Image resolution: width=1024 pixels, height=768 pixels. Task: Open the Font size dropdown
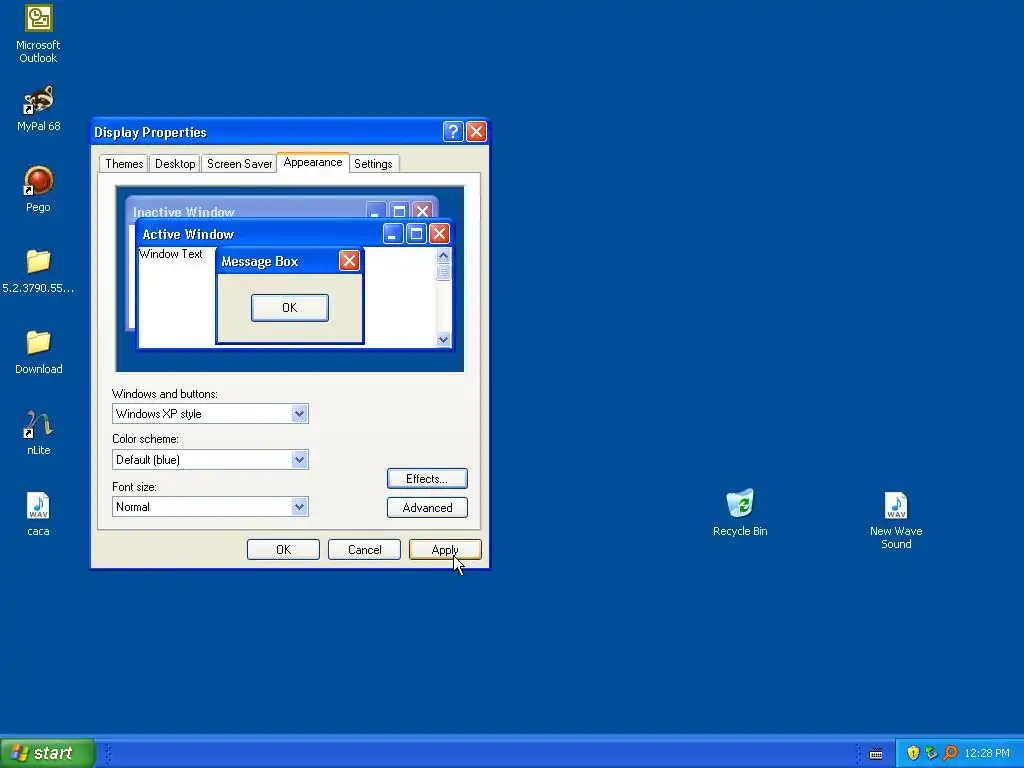click(x=299, y=507)
